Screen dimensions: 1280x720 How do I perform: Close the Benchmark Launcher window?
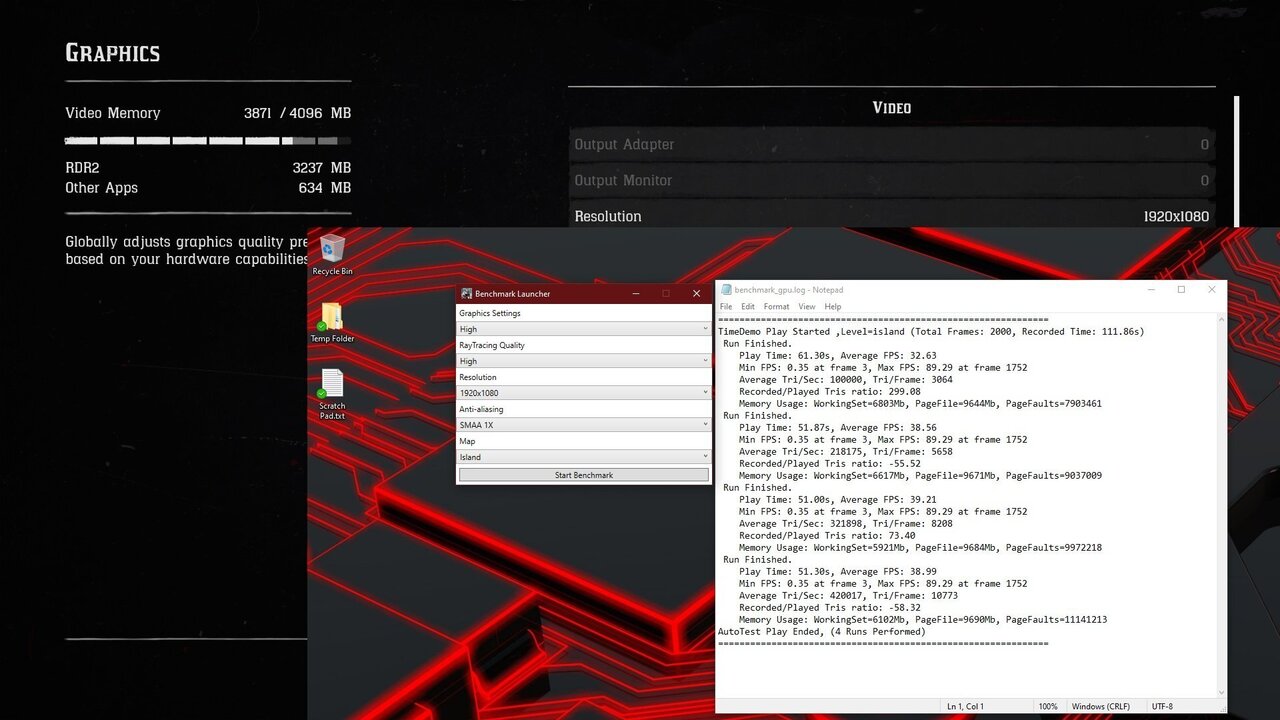696,293
